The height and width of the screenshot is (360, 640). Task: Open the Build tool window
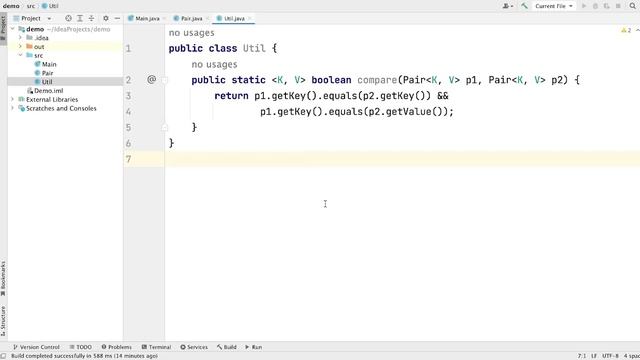(227, 347)
